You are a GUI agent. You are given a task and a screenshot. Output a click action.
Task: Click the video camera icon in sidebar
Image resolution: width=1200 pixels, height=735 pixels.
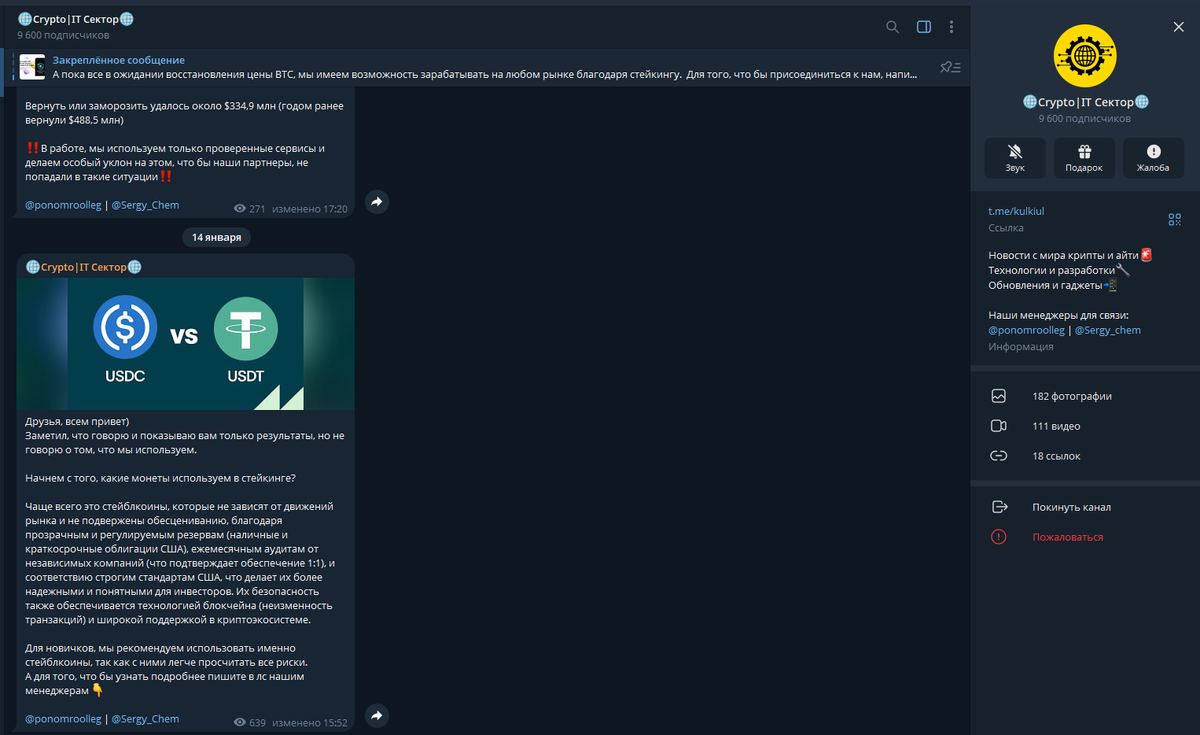point(998,426)
